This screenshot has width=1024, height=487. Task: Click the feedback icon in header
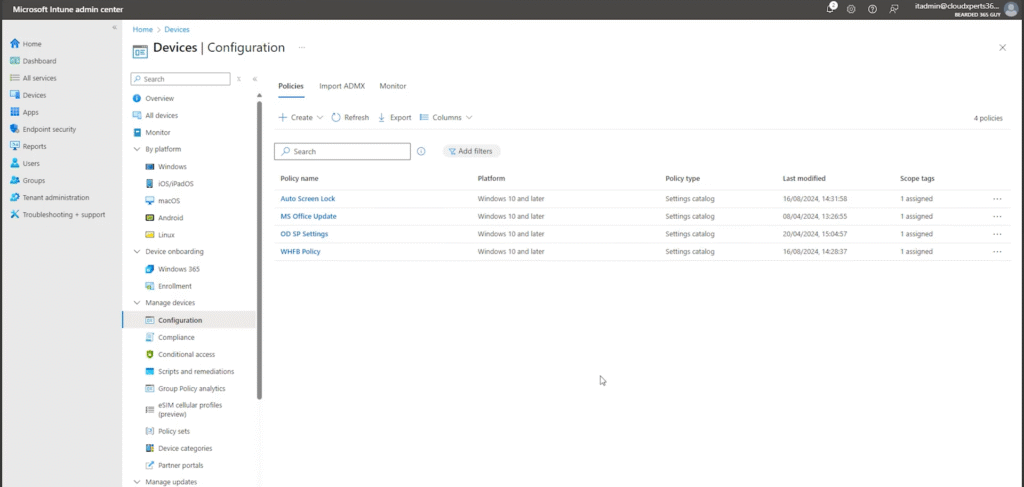tap(893, 9)
